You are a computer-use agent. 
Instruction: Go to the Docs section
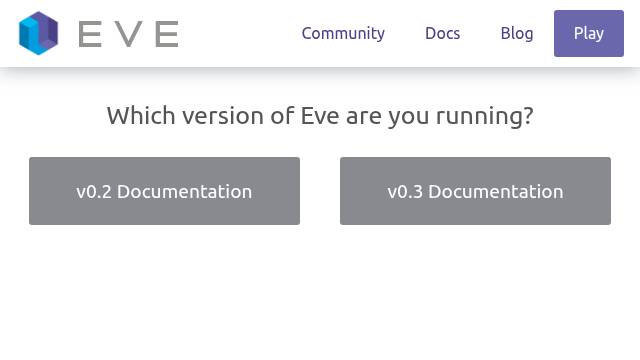coord(442,33)
